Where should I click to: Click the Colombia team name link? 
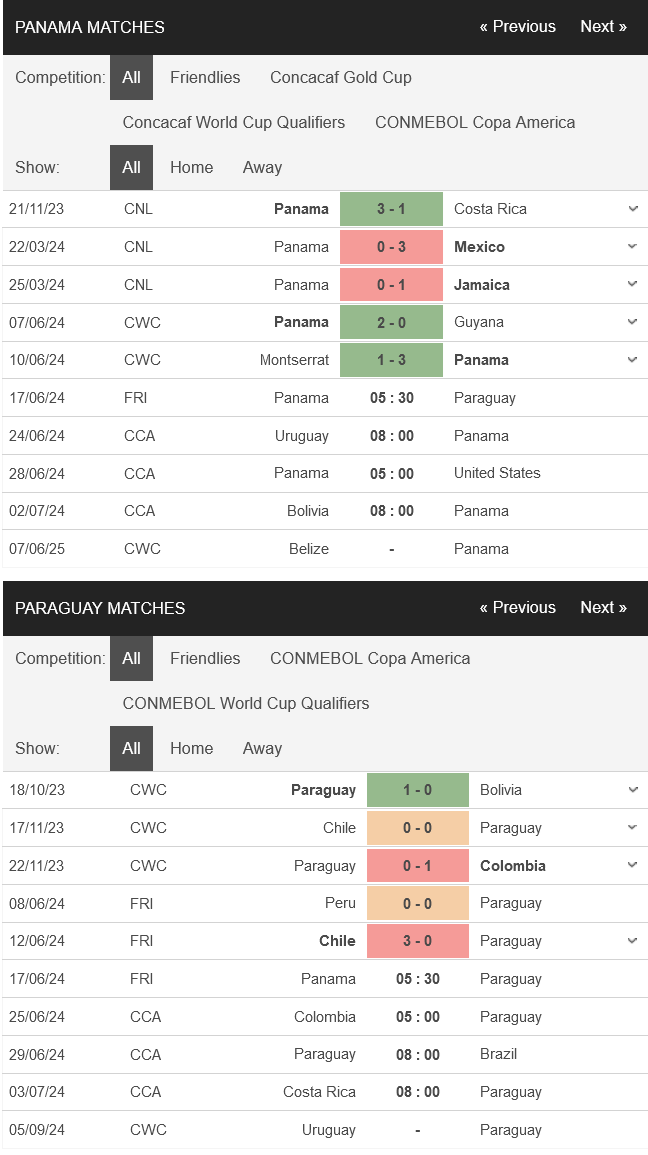[x=512, y=866]
